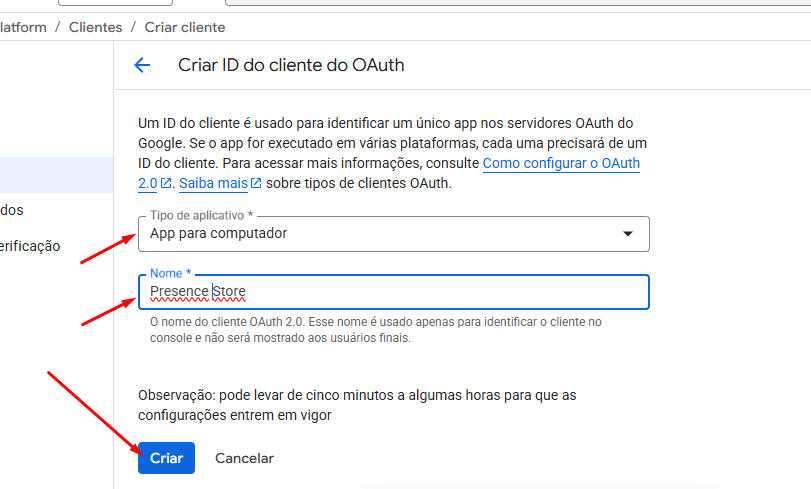Open external link icon beside "2.0"
The width and height of the screenshot is (811, 489).
tap(166, 183)
